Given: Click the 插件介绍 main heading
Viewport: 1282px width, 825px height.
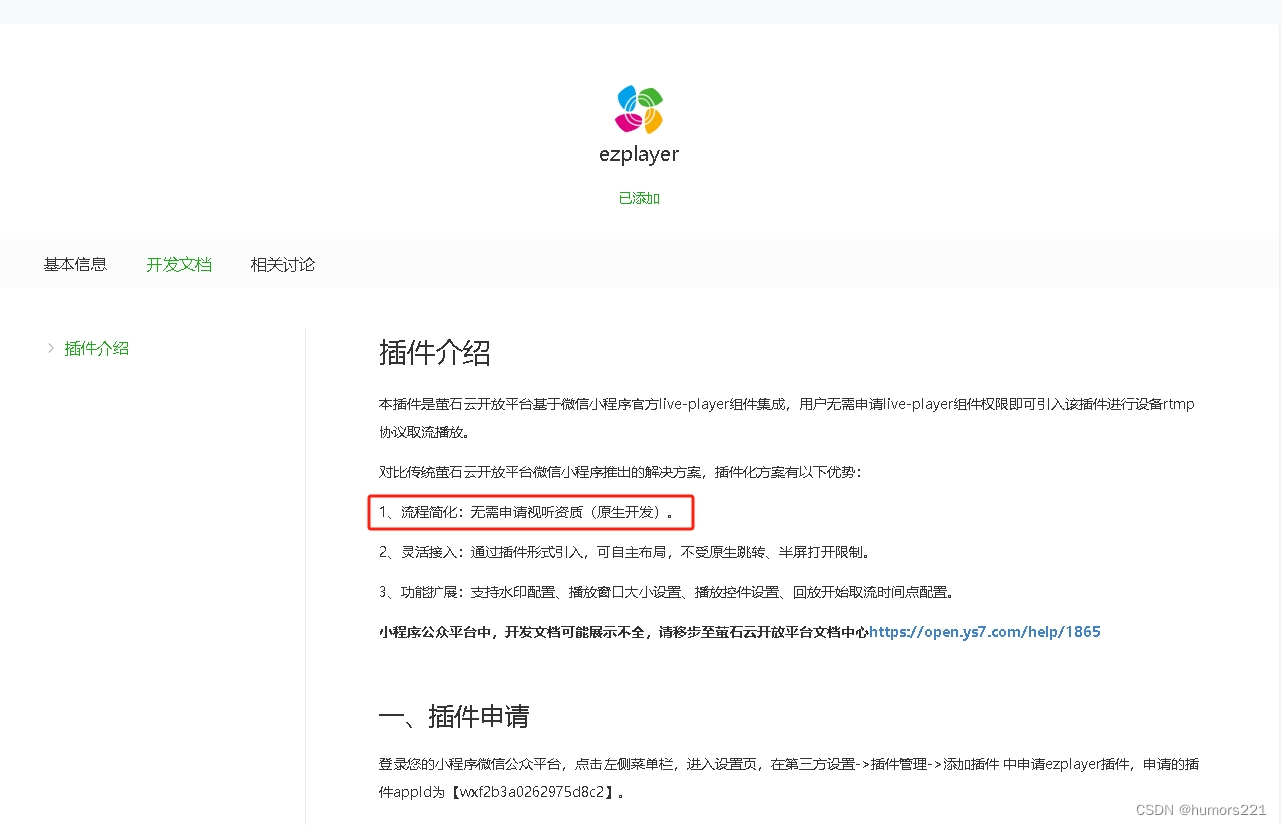Looking at the screenshot, I should pos(435,353).
